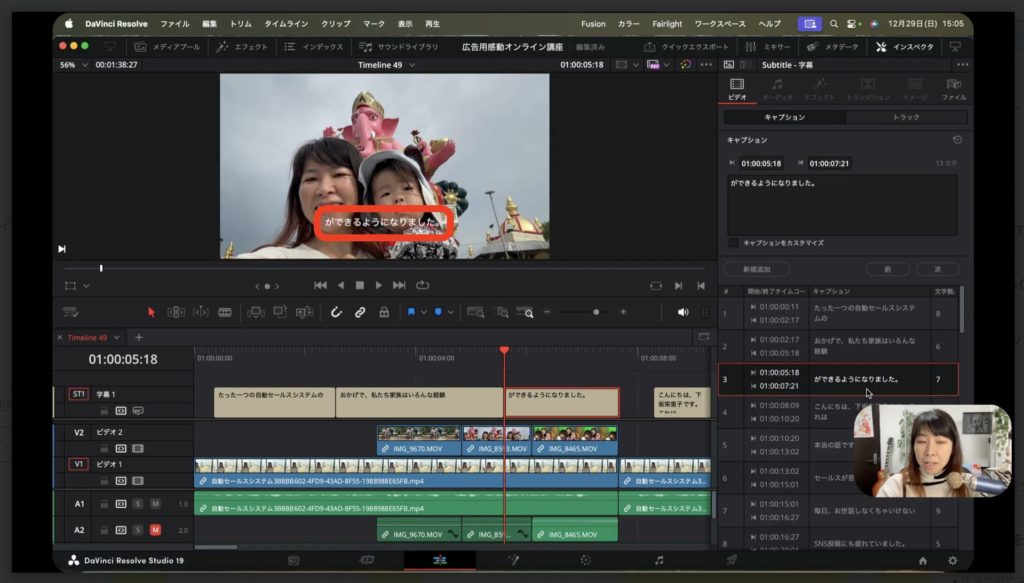The height and width of the screenshot is (583, 1024).
Task: Click the 次 caption button
Action: pyautogui.click(x=937, y=269)
